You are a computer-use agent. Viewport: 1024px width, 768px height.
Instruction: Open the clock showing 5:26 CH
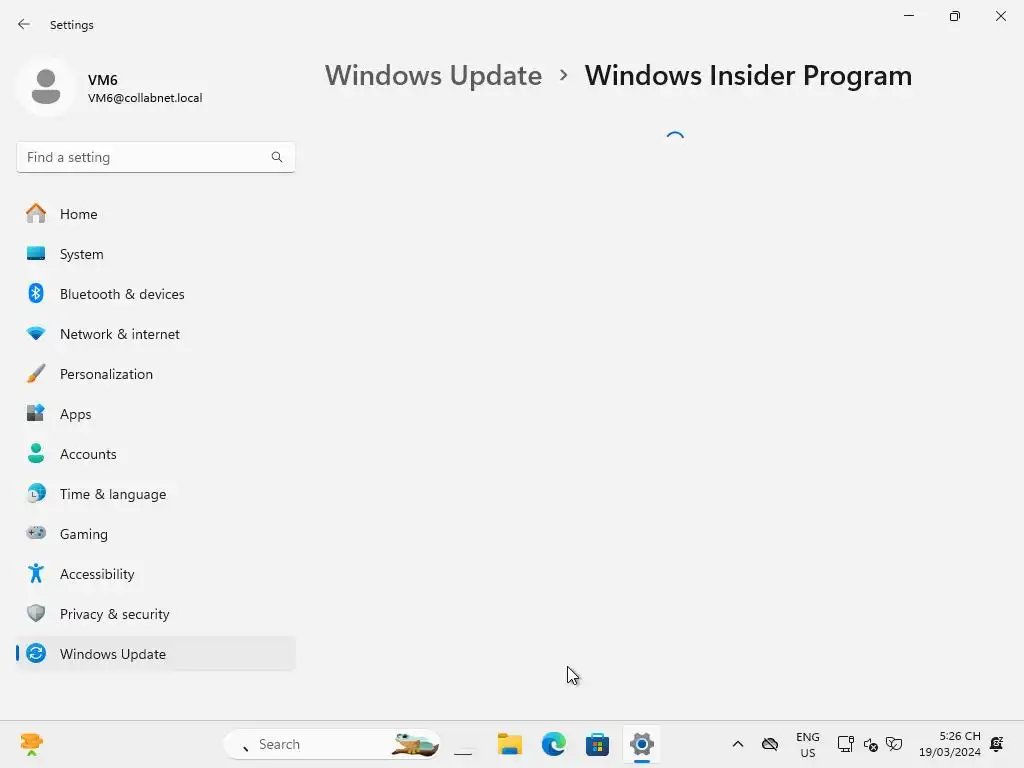950,744
